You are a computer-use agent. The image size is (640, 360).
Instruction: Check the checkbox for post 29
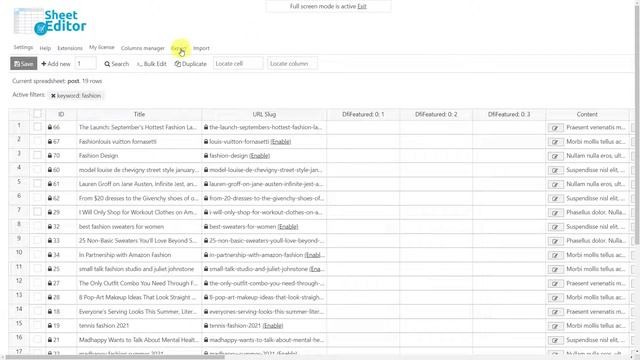[x=37, y=212]
